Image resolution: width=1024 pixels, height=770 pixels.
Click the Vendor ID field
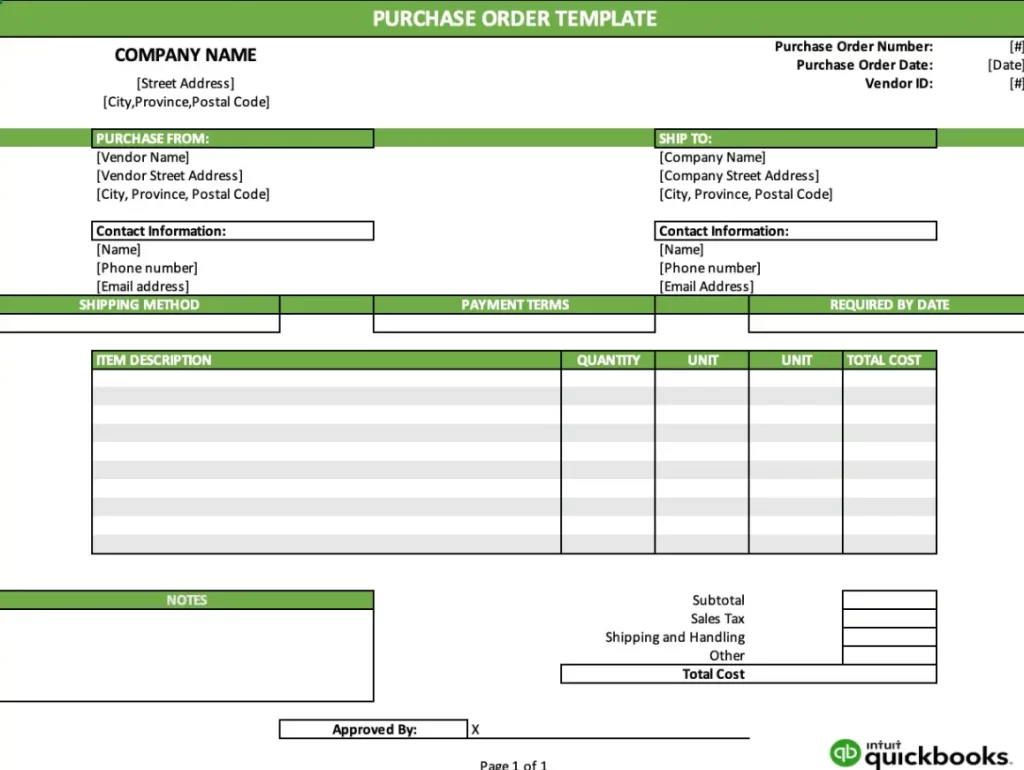[x=1014, y=84]
